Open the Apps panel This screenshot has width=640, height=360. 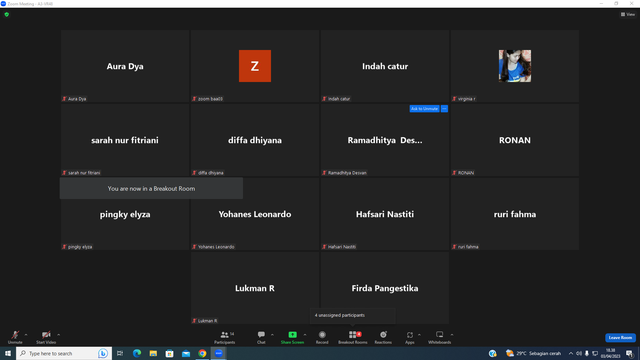pos(410,337)
